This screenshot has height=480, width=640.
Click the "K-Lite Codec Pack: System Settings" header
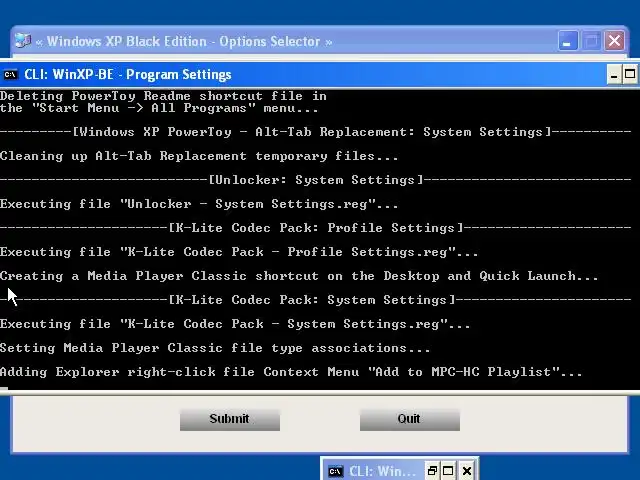[x=316, y=300]
